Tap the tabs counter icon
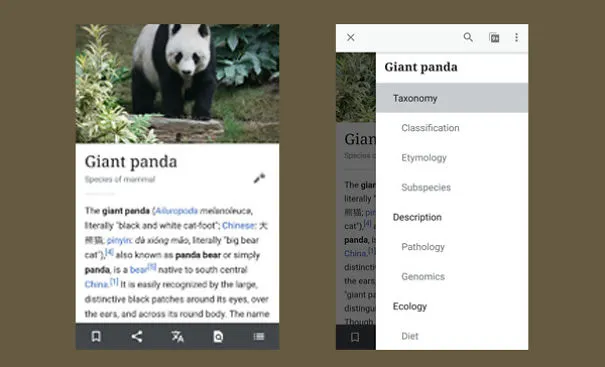Image resolution: width=605 pixels, height=367 pixels. pos(494,37)
